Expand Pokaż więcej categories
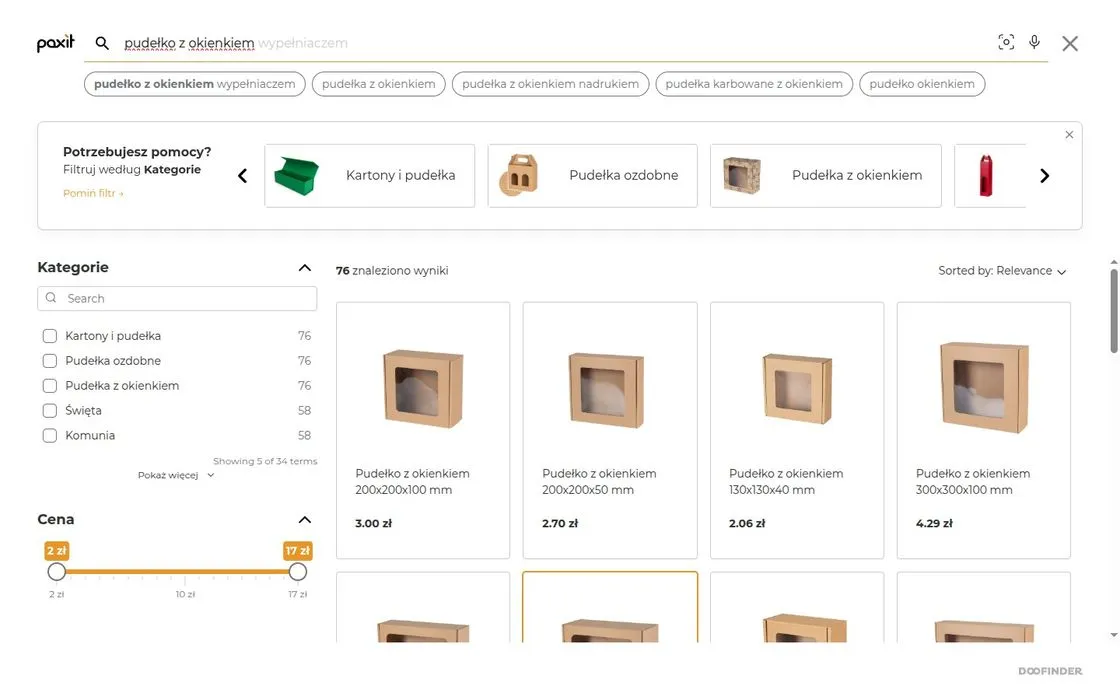The width and height of the screenshot is (1120, 700). 176,475
